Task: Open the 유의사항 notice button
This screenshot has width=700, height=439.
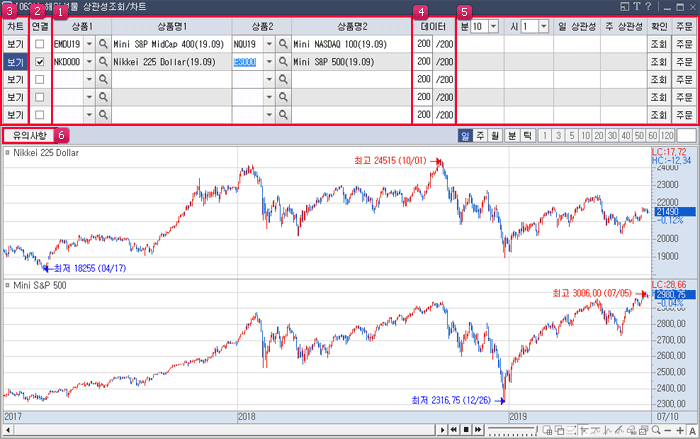Action: coord(29,135)
